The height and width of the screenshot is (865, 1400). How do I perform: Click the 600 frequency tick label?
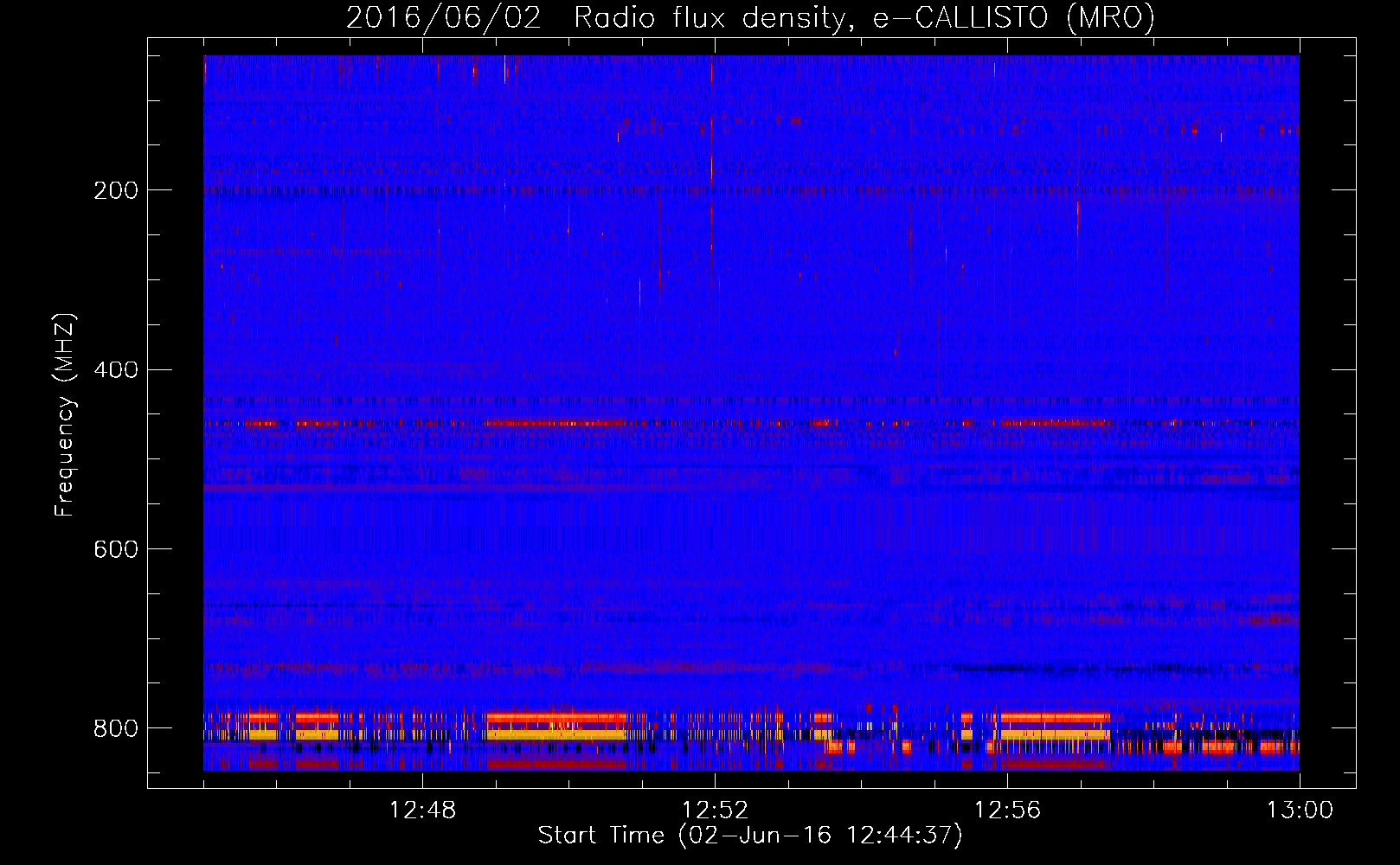tap(116, 549)
